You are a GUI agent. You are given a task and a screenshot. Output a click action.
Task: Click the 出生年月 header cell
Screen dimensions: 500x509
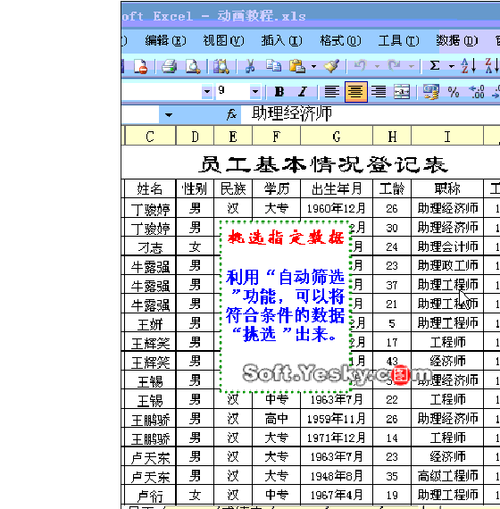point(336,189)
